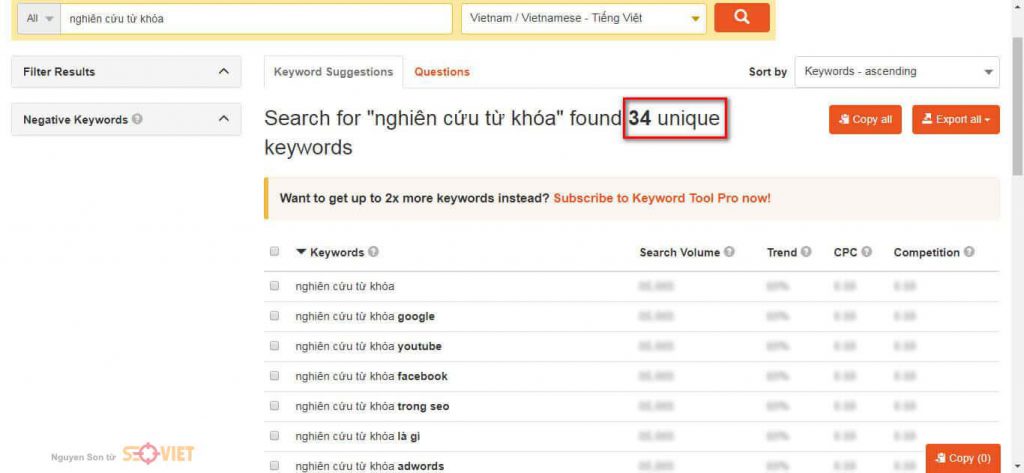
Task: Click the Search Volume column header
Action: click(x=680, y=252)
